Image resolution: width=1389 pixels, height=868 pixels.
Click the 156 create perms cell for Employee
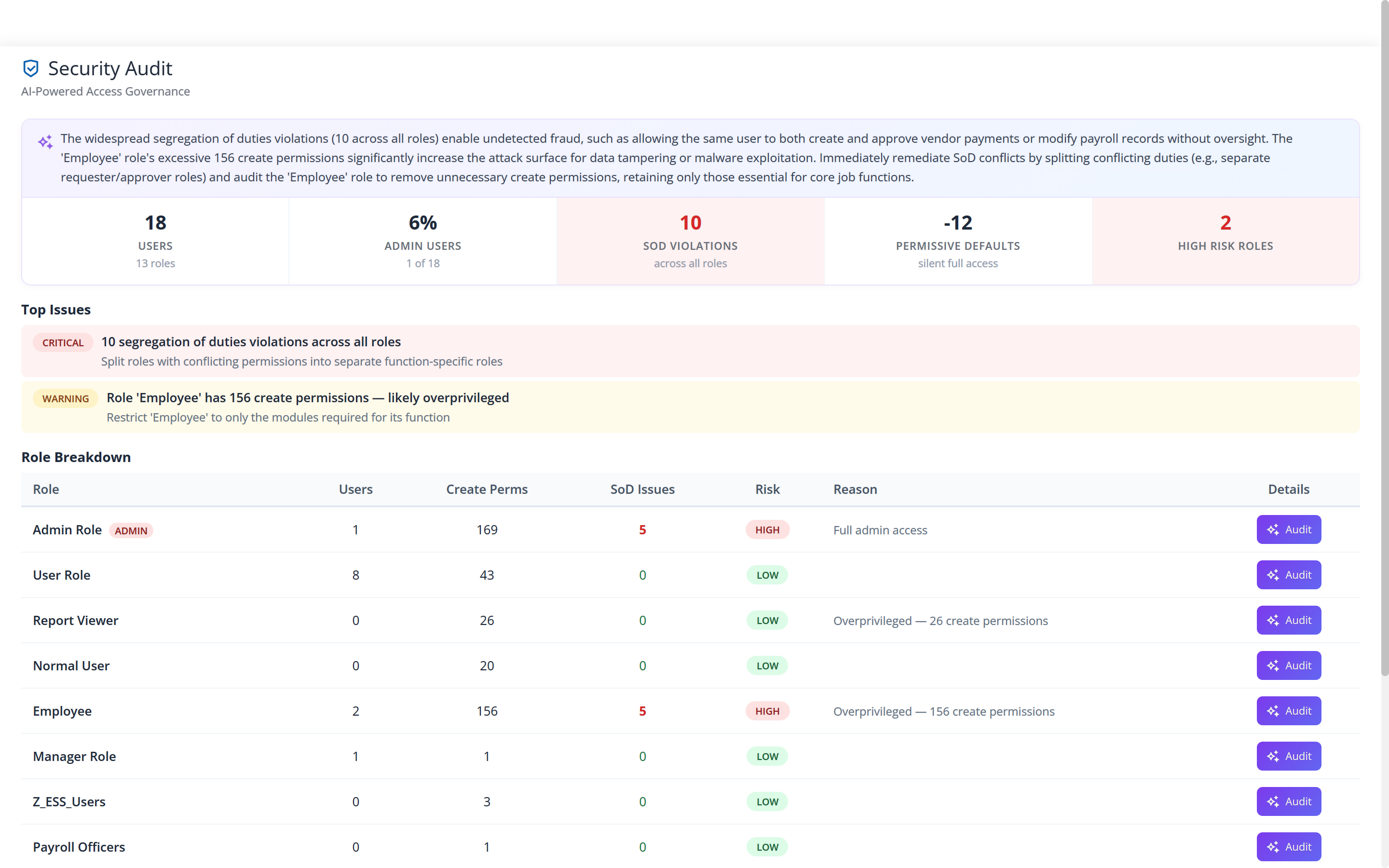(487, 711)
